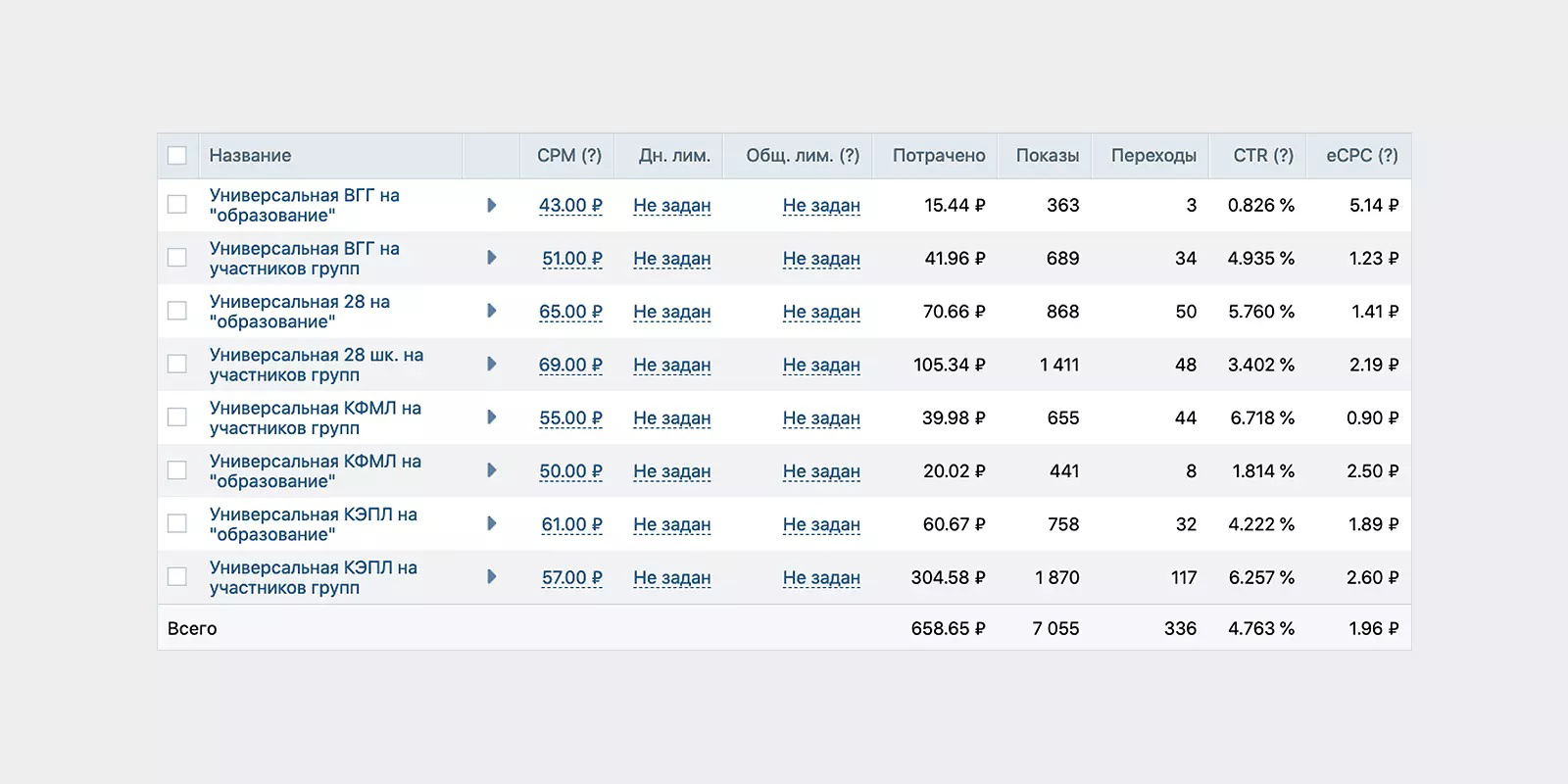
Task: Sort by the Потрачено column
Action: pyautogui.click(x=939, y=155)
